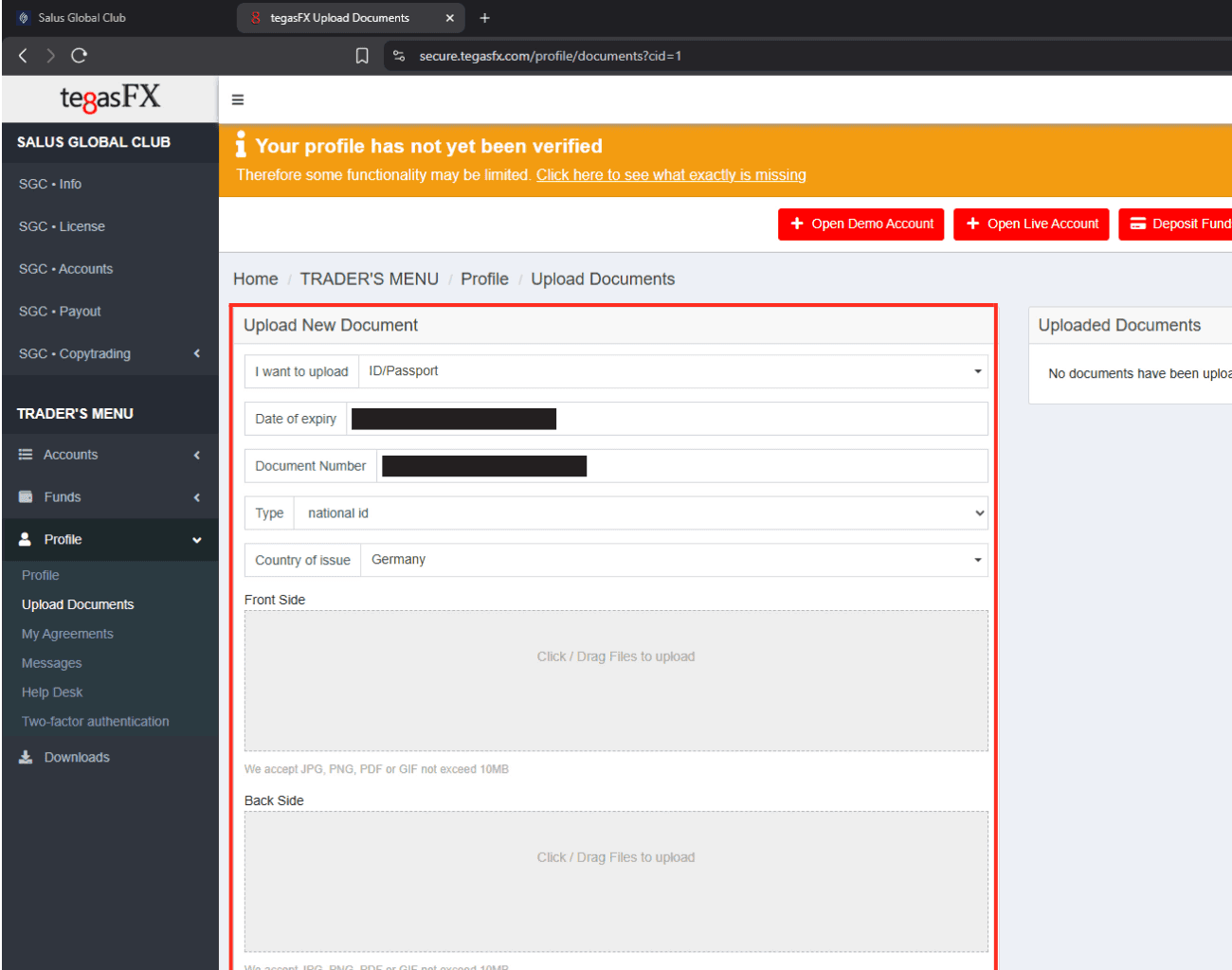Go back with the browser back arrow
This screenshot has width=1232, height=970.
coord(23,56)
